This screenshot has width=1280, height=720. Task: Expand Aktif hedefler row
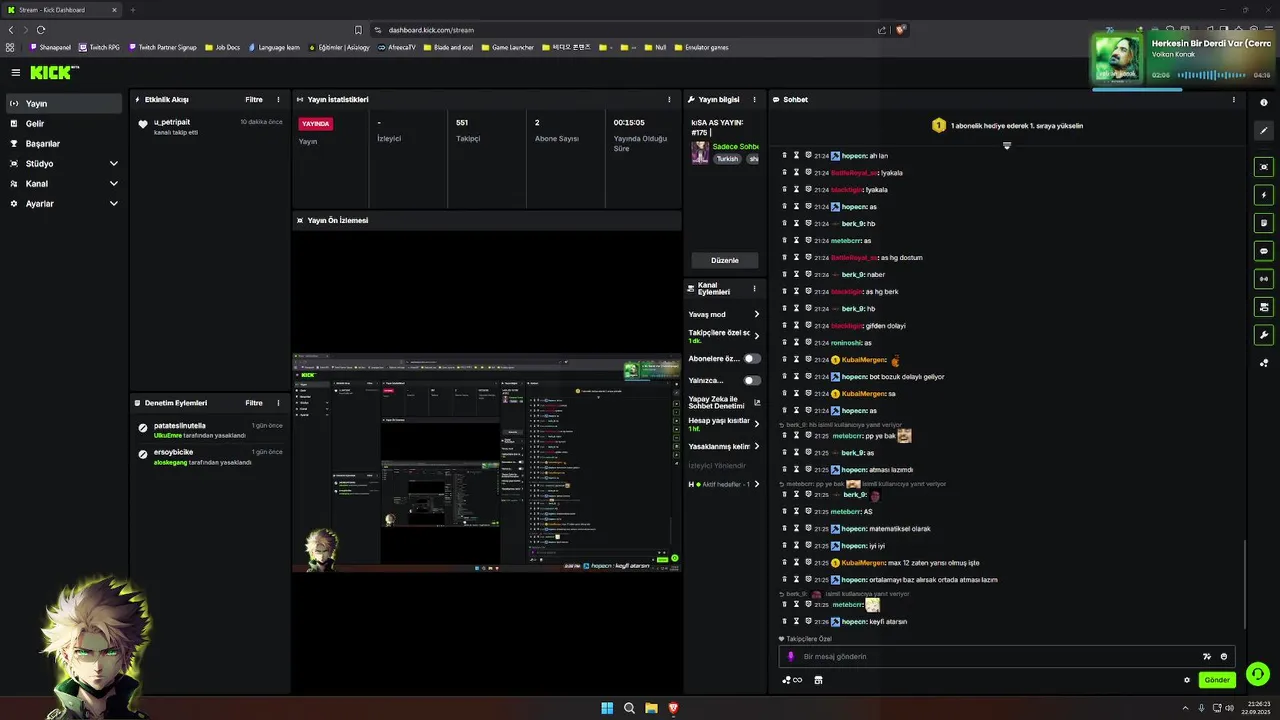click(x=724, y=484)
